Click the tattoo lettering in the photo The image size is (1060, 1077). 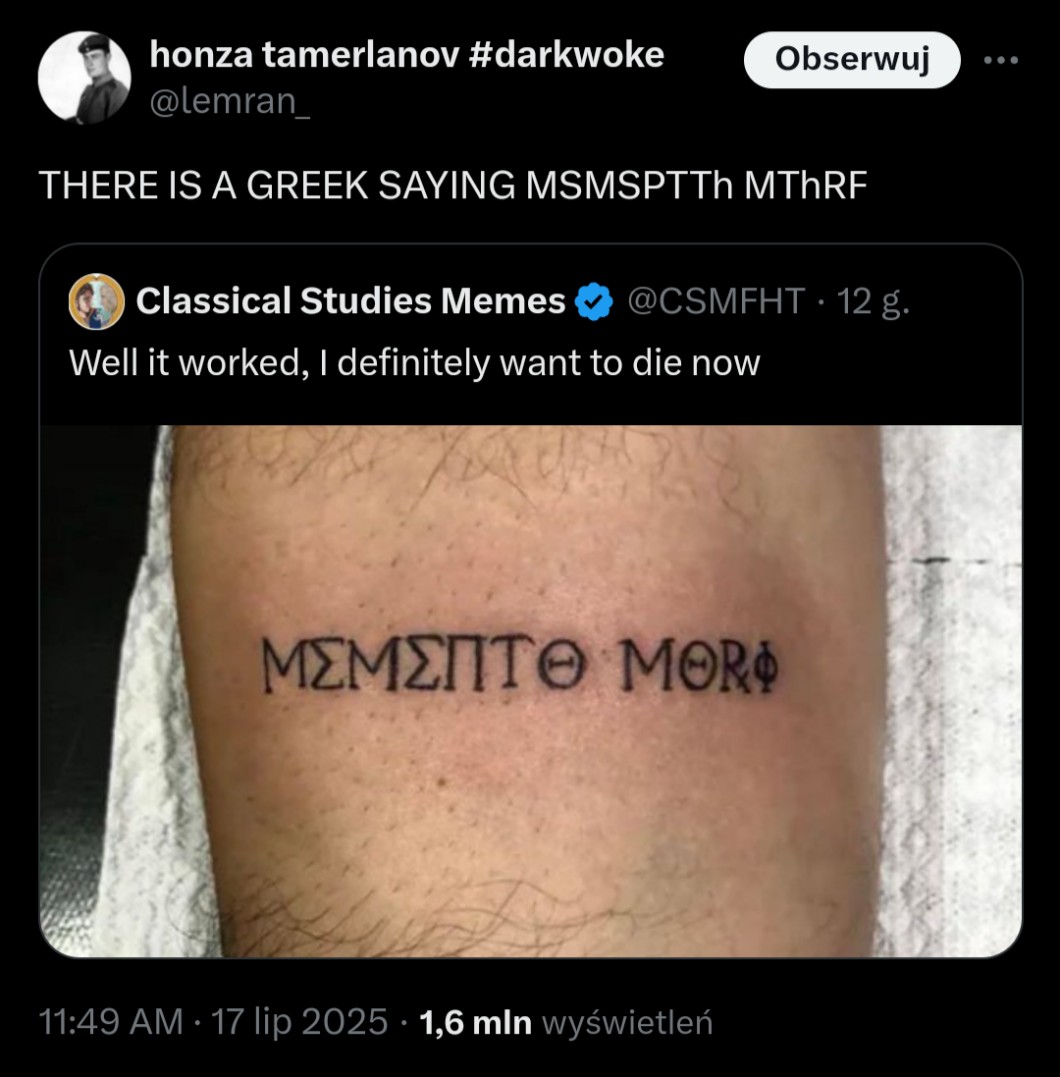click(x=521, y=666)
